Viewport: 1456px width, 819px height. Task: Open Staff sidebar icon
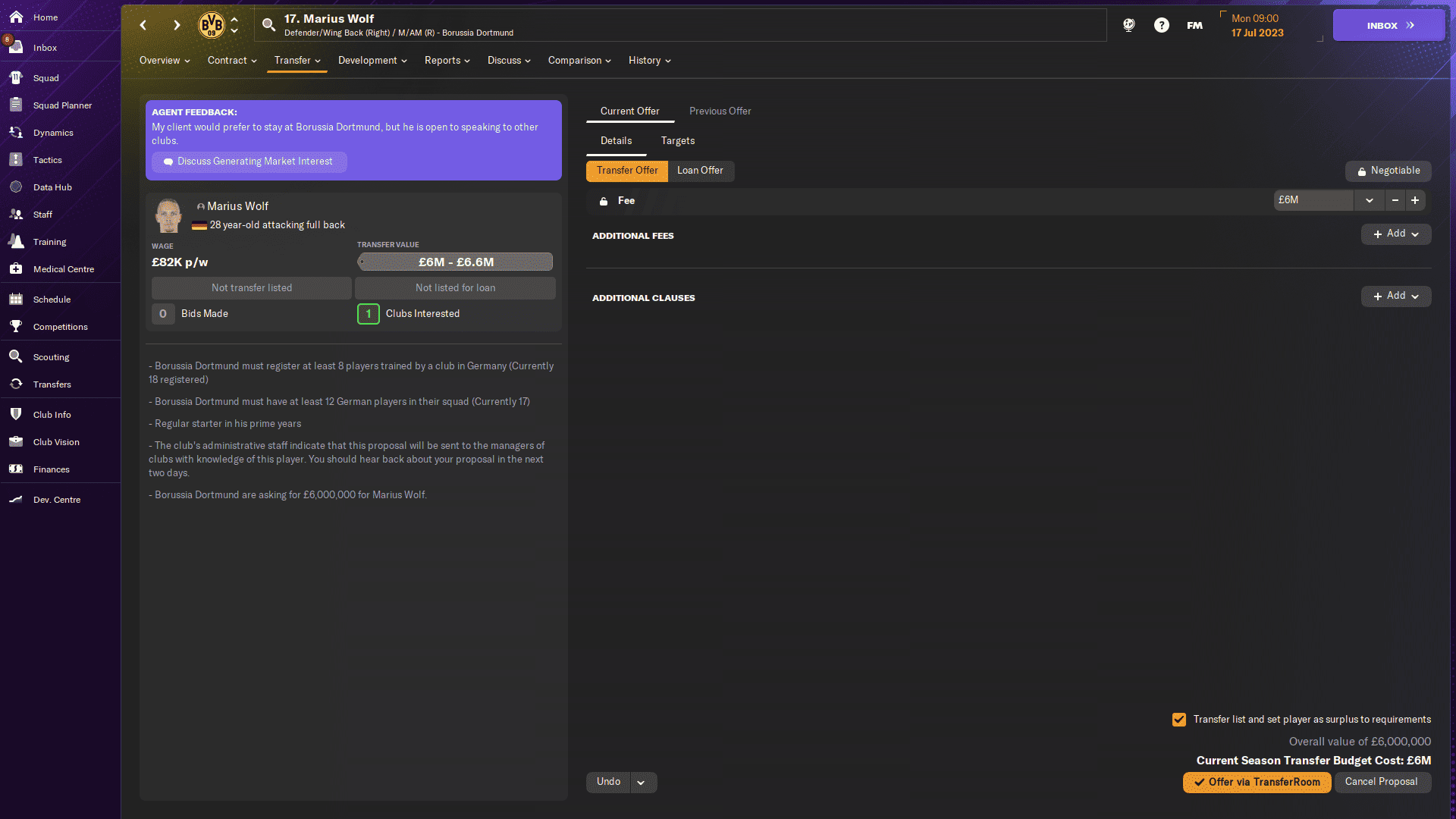click(16, 214)
